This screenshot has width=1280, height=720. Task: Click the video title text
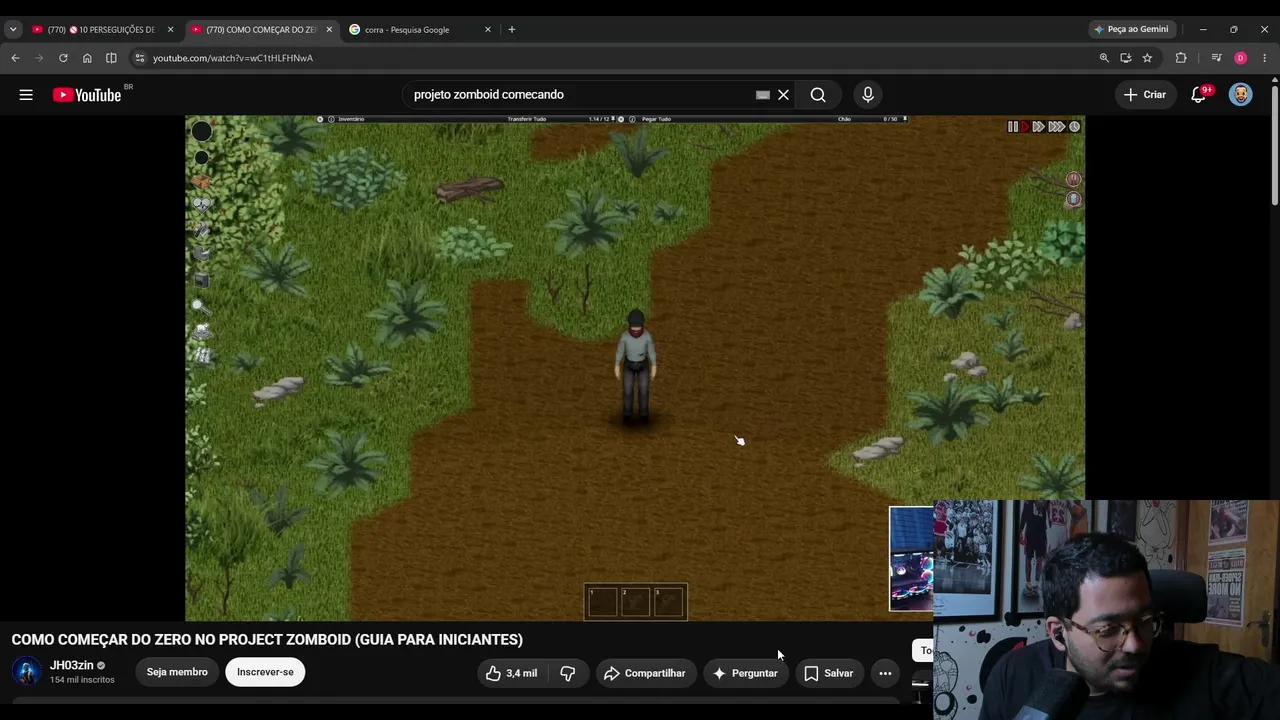pyautogui.click(x=267, y=640)
